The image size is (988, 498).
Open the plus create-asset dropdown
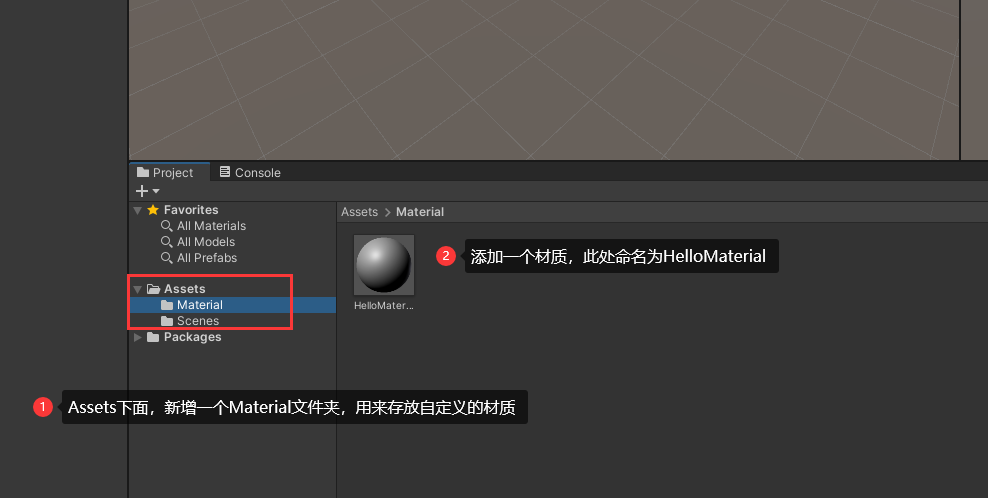coord(147,191)
